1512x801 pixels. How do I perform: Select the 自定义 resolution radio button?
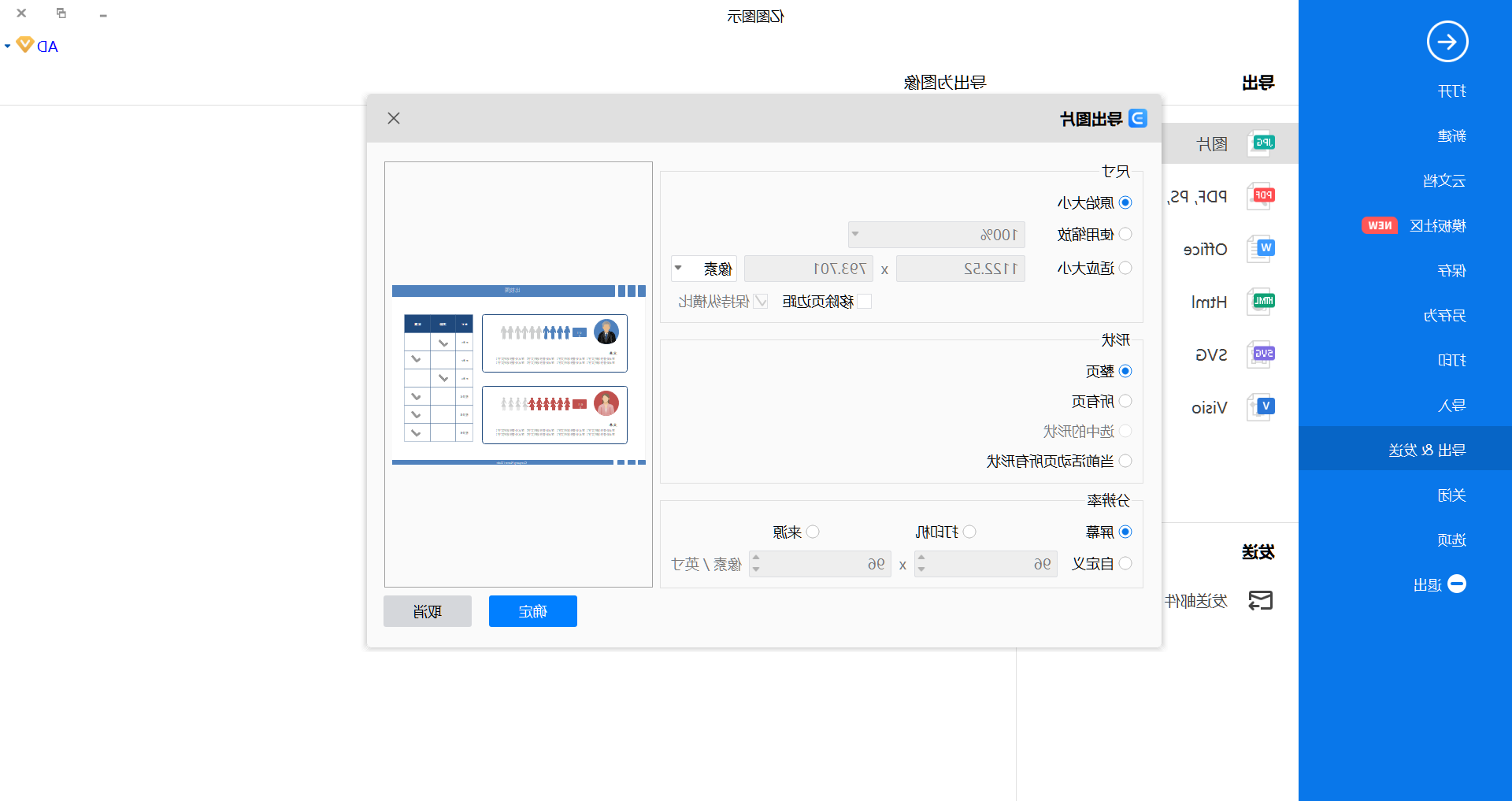[1125, 563]
